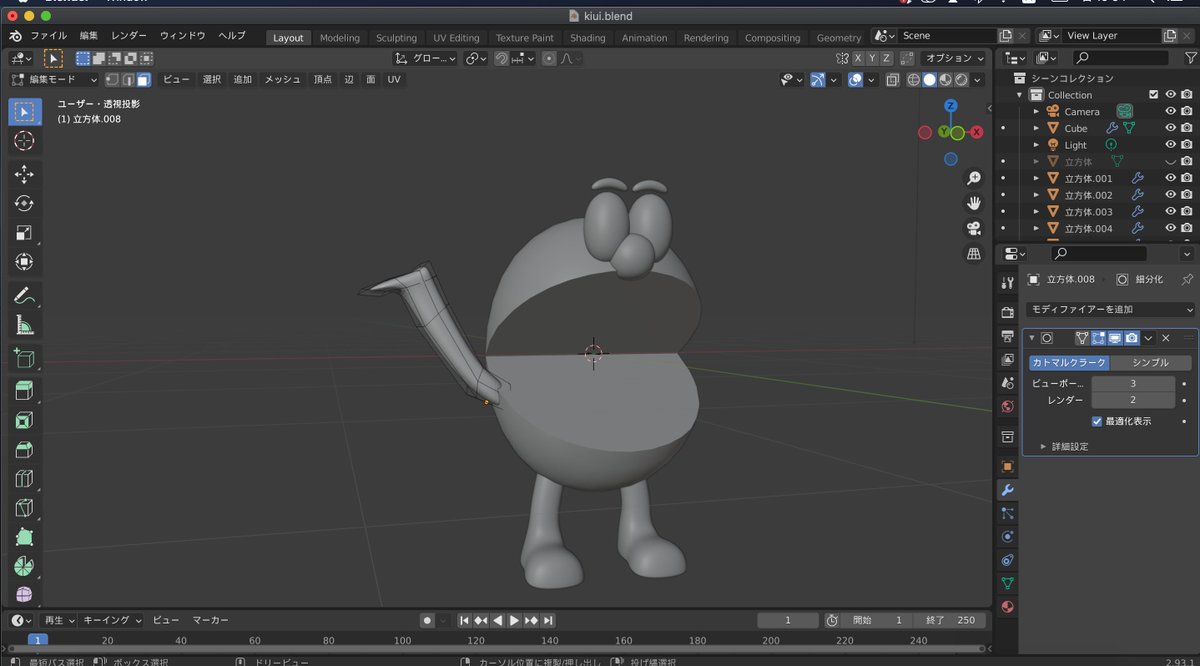Open the Tool properties tab icon
The height and width of the screenshot is (666, 1200).
pyautogui.click(x=1007, y=283)
